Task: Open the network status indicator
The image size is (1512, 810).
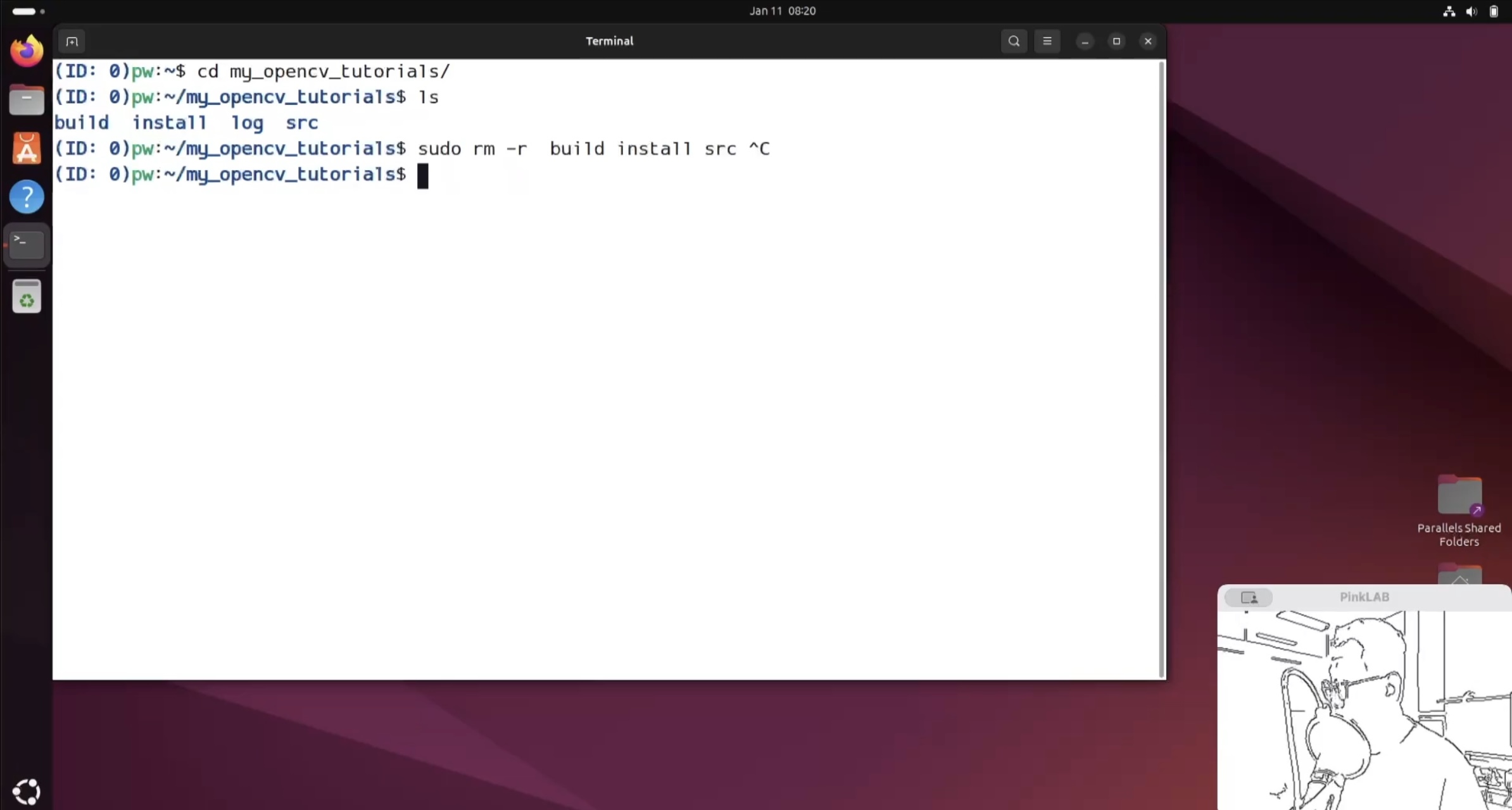Action: tap(1449, 11)
